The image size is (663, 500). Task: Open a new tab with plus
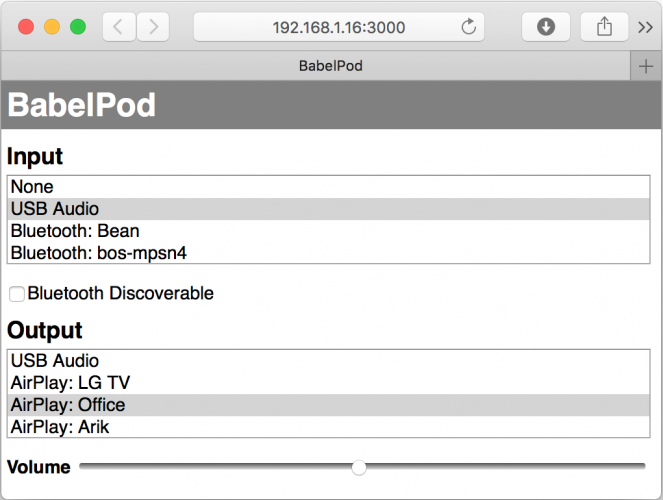click(645, 66)
